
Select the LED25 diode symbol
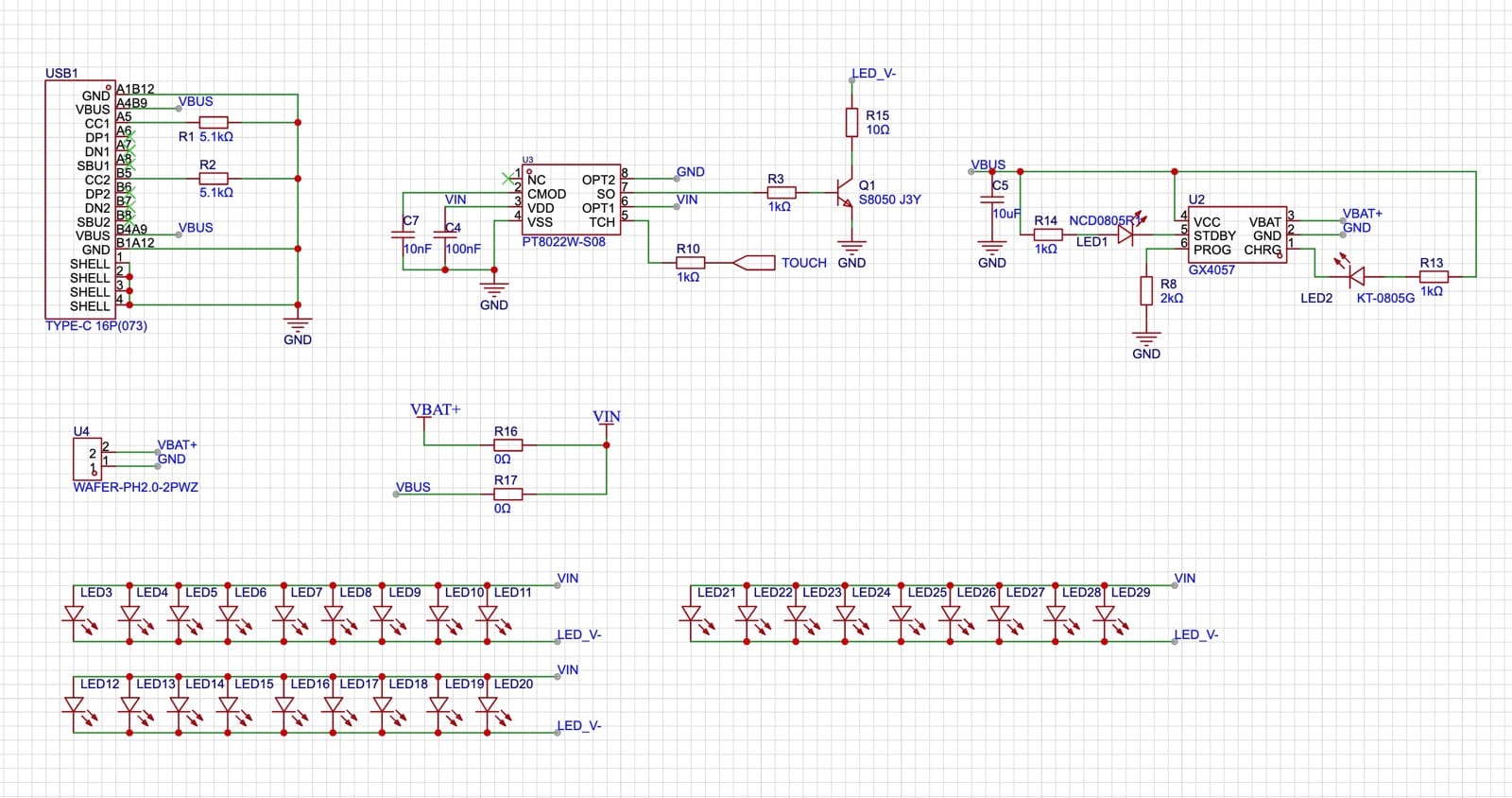click(905, 615)
